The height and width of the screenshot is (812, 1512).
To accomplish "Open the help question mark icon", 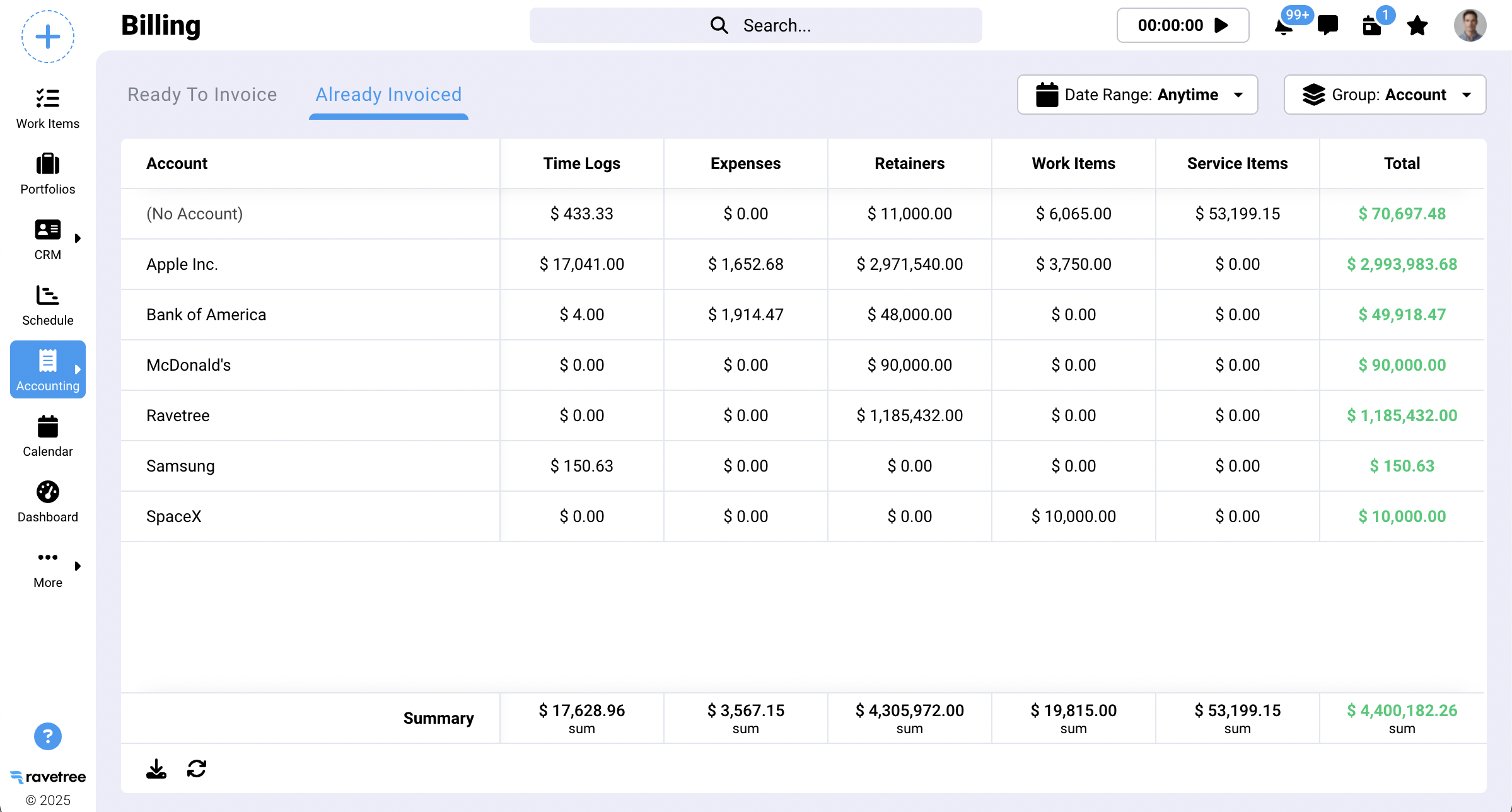I will coord(48,736).
